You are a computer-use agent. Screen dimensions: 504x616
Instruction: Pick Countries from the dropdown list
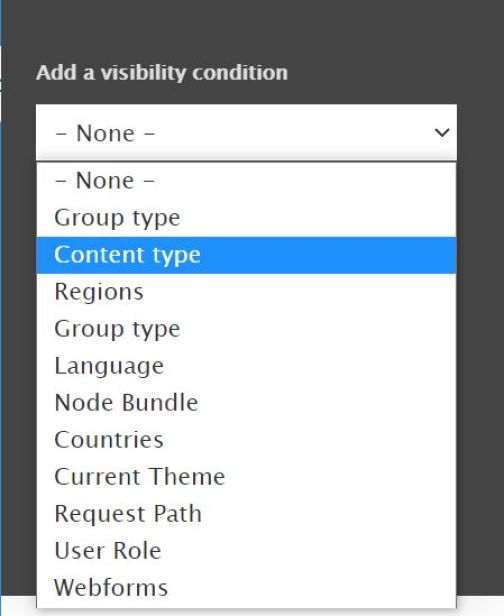point(246,440)
